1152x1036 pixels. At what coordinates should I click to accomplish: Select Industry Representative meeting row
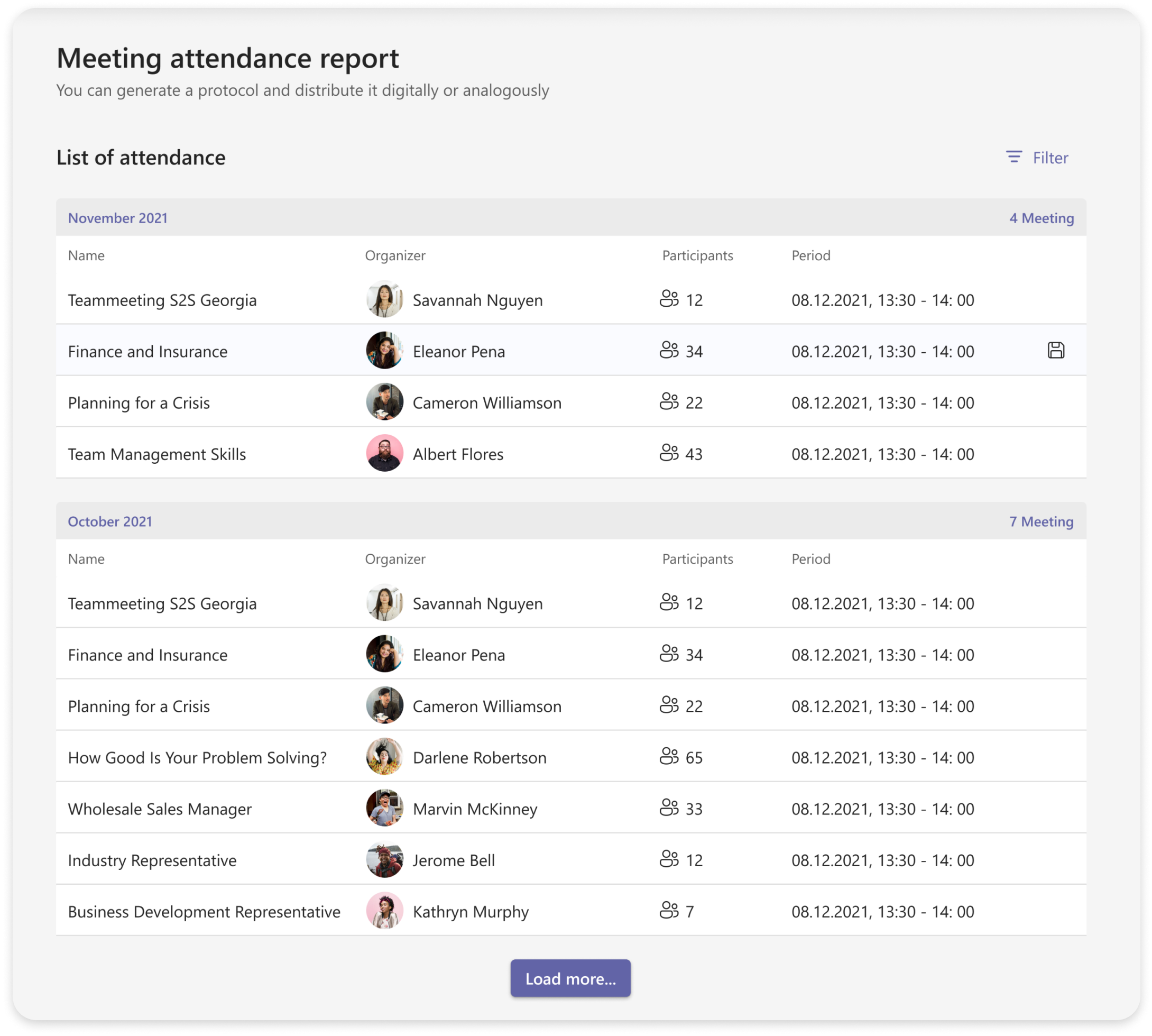[x=152, y=860]
